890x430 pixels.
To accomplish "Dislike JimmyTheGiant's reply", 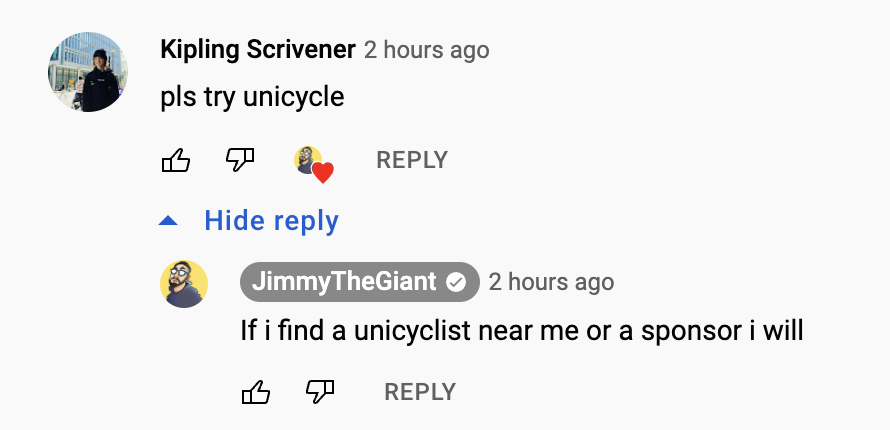I will [320, 392].
